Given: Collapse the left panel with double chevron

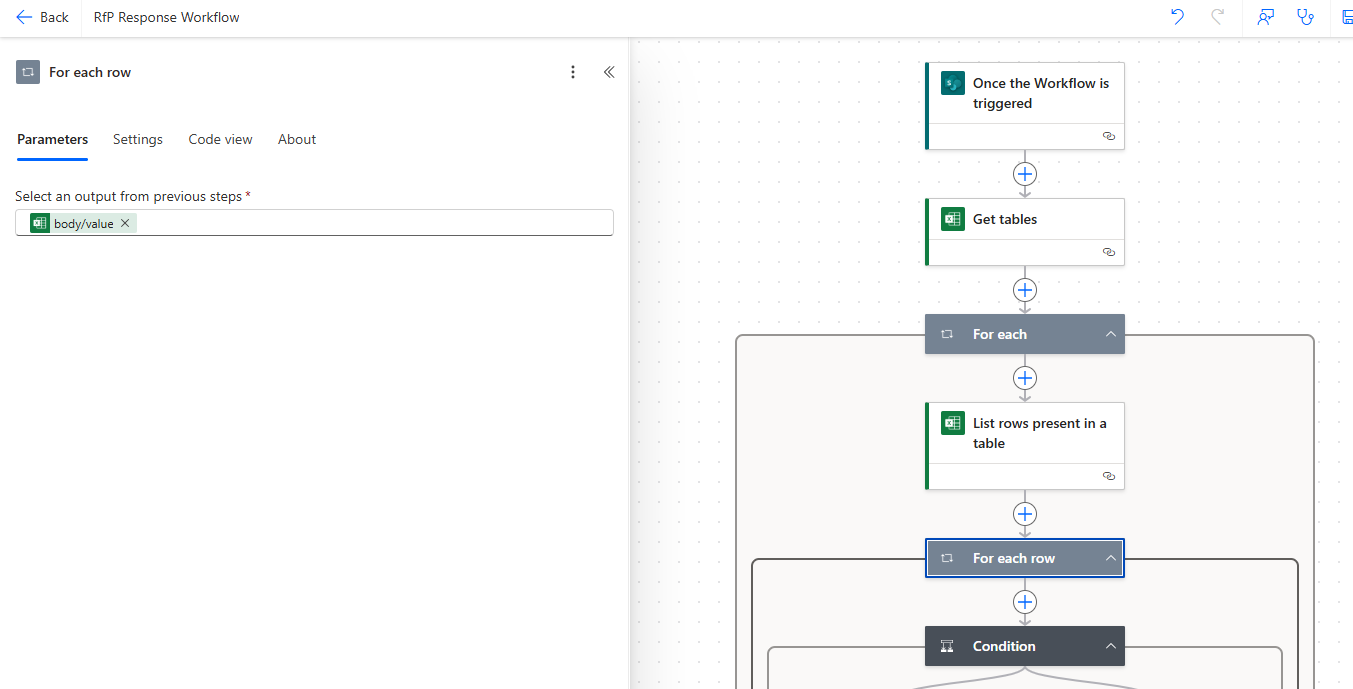Looking at the screenshot, I should pyautogui.click(x=609, y=72).
